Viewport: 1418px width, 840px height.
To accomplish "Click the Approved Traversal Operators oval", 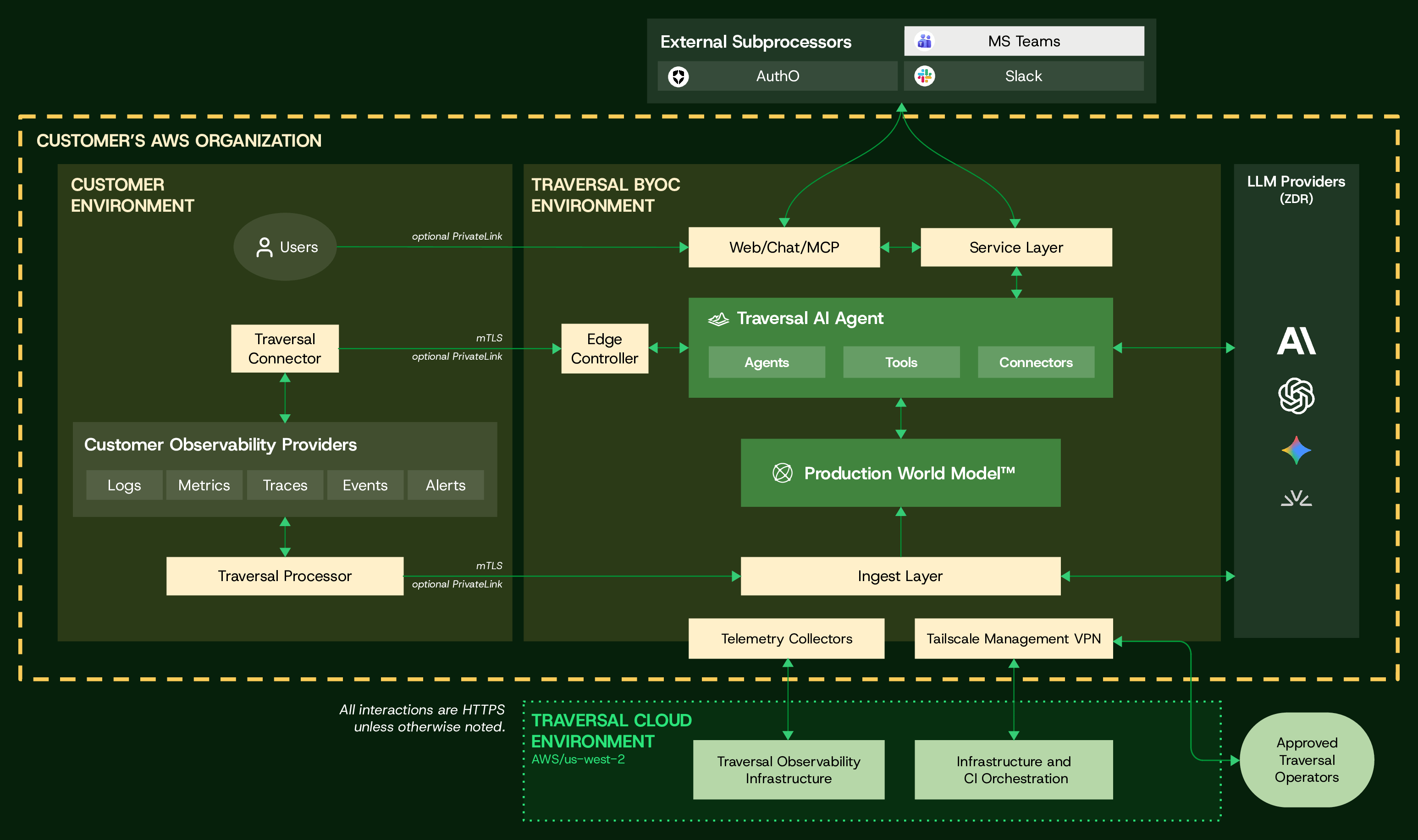I will [1307, 760].
